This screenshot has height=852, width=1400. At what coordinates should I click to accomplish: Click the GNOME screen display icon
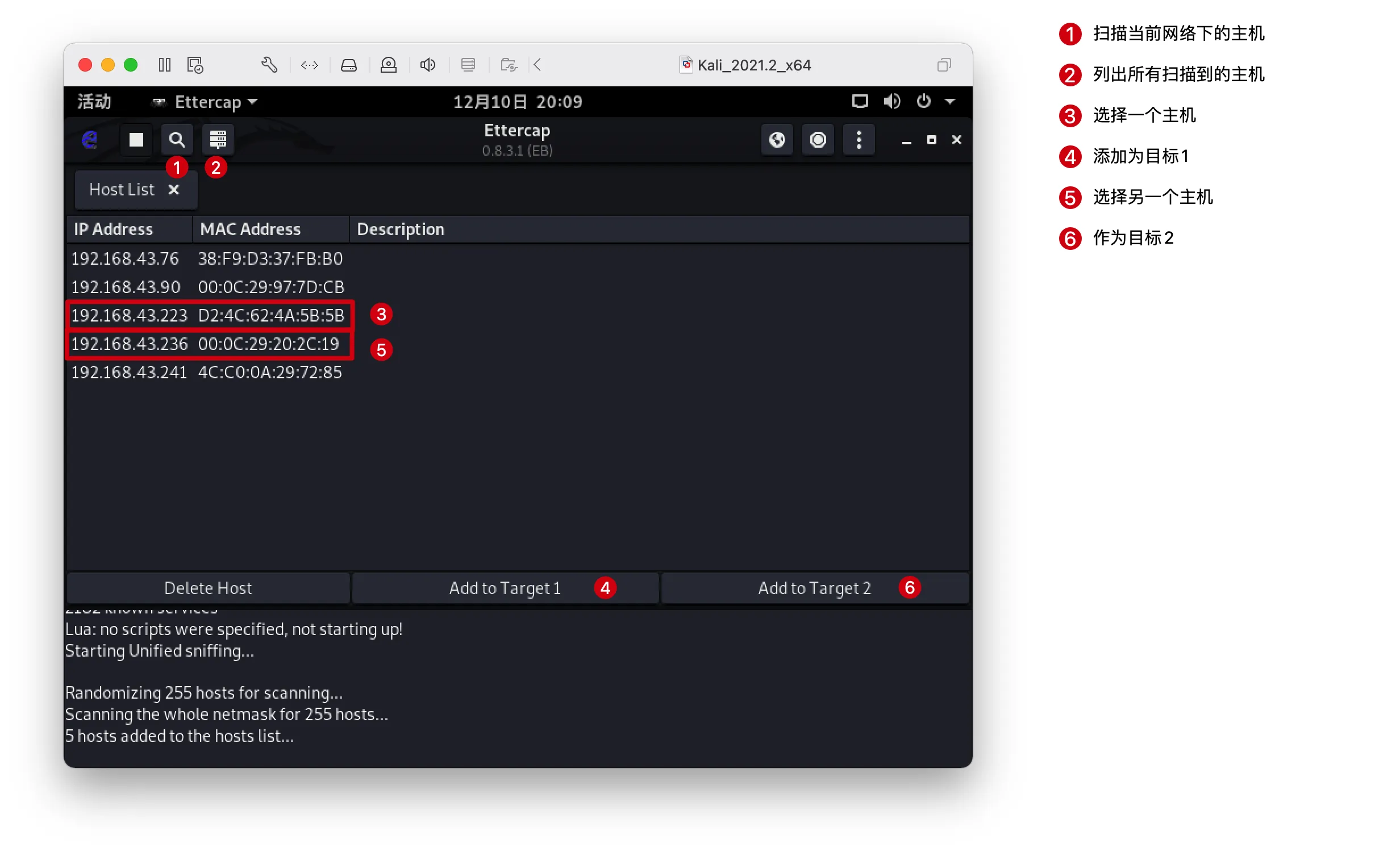point(860,102)
